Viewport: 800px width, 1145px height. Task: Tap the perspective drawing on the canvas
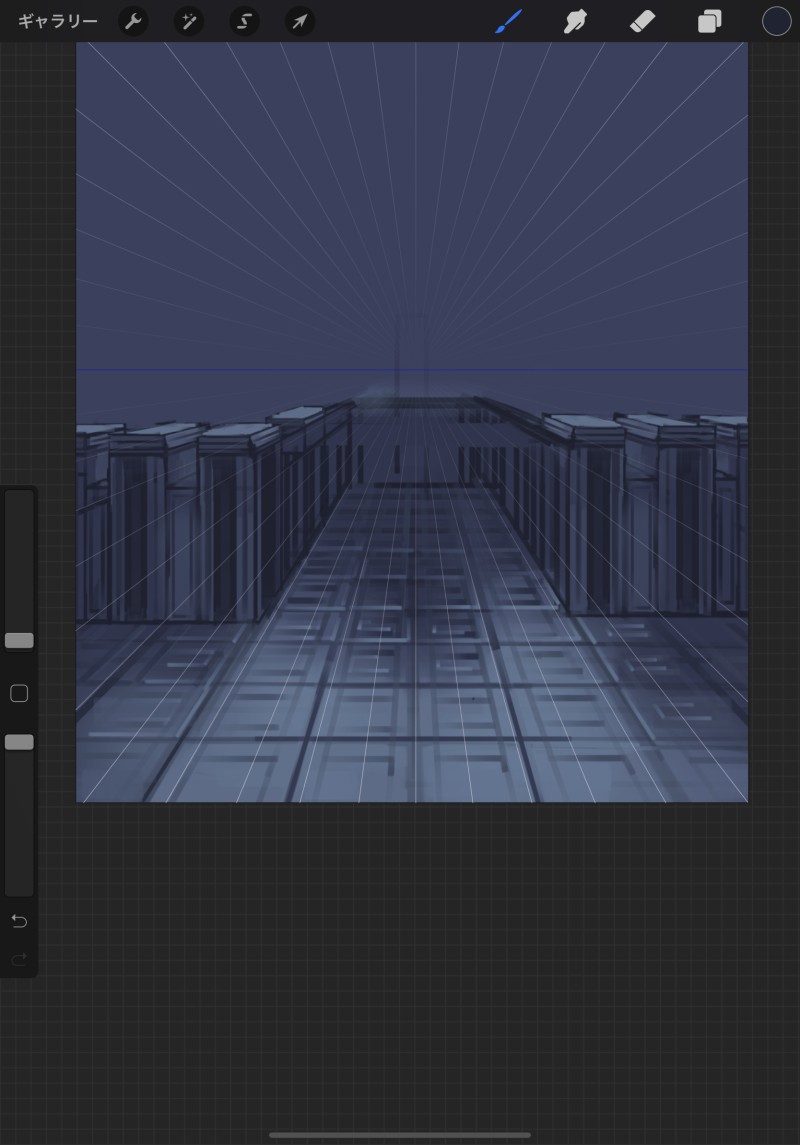(412, 421)
